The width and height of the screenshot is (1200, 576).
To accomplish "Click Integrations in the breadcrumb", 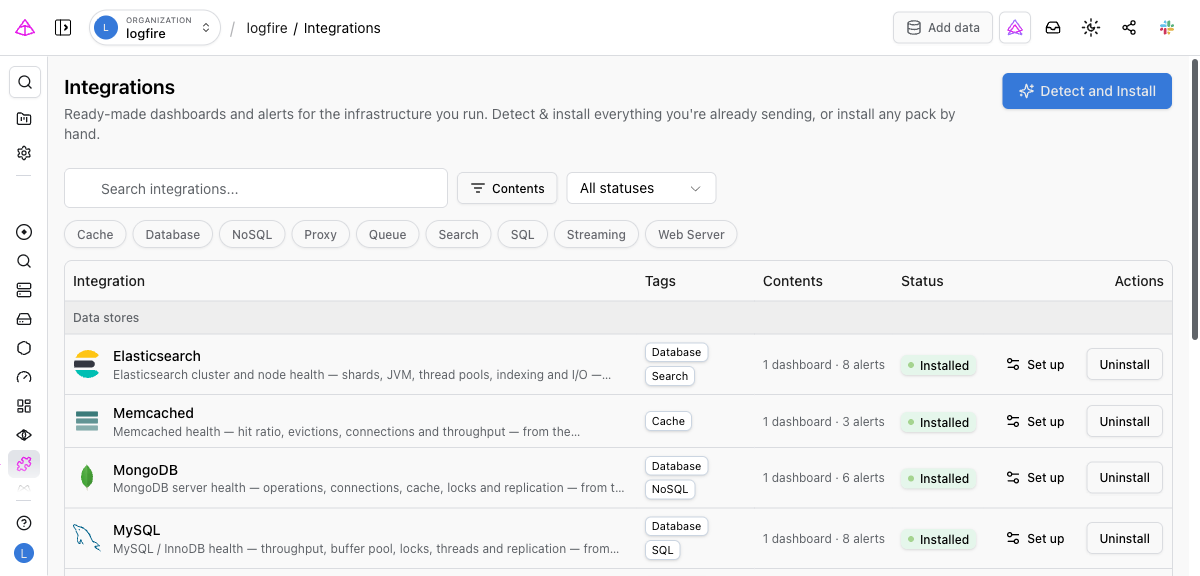I will point(342,28).
